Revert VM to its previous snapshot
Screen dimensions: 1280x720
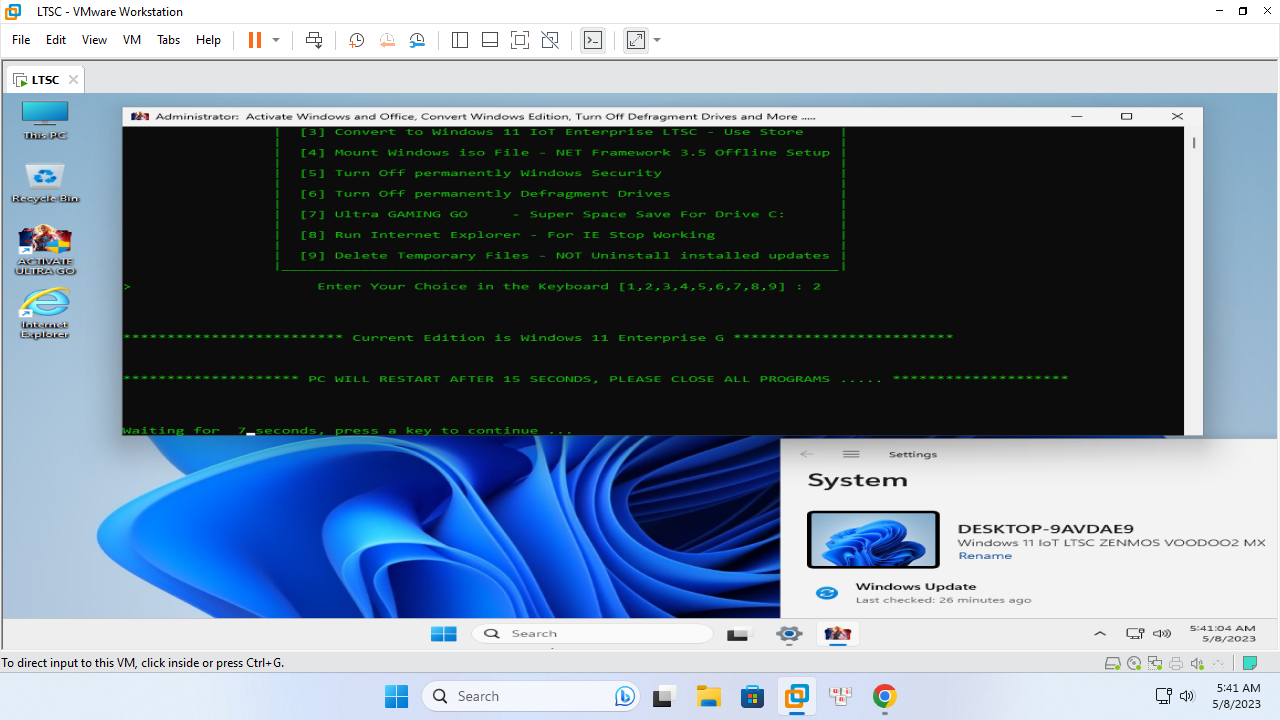pyautogui.click(x=387, y=40)
